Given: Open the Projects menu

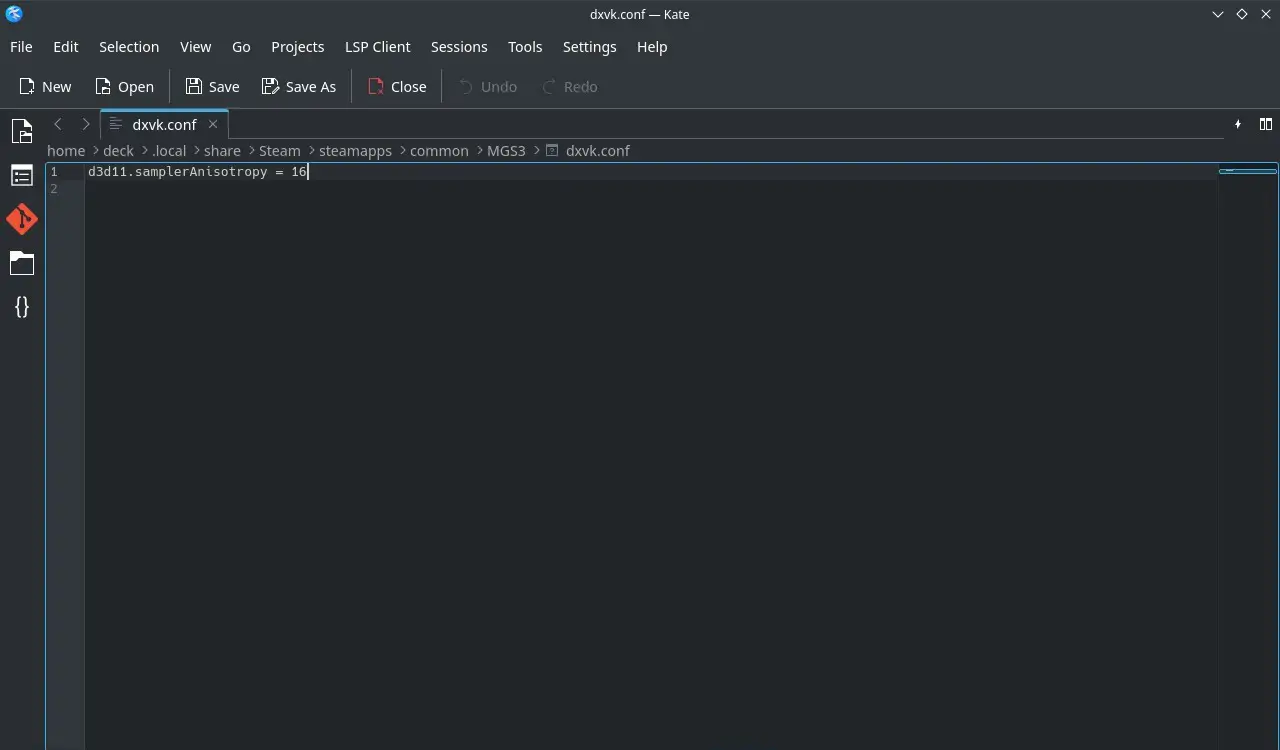Looking at the screenshot, I should click(298, 47).
